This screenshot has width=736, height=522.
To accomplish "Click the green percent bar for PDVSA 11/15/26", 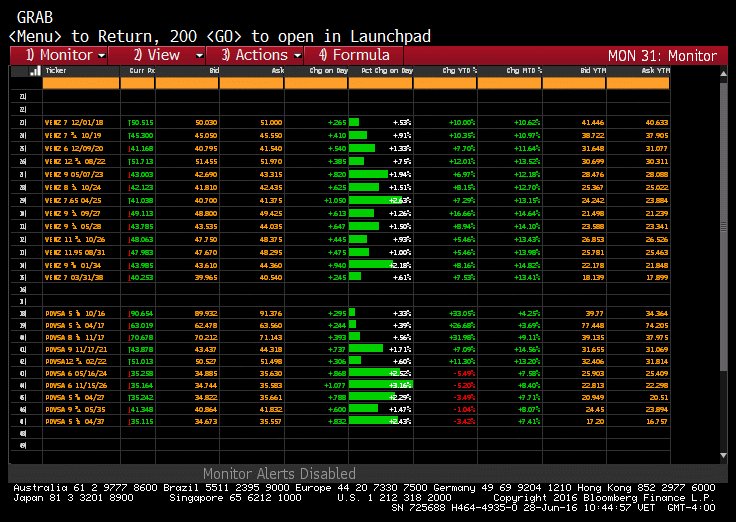I will coord(381,385).
